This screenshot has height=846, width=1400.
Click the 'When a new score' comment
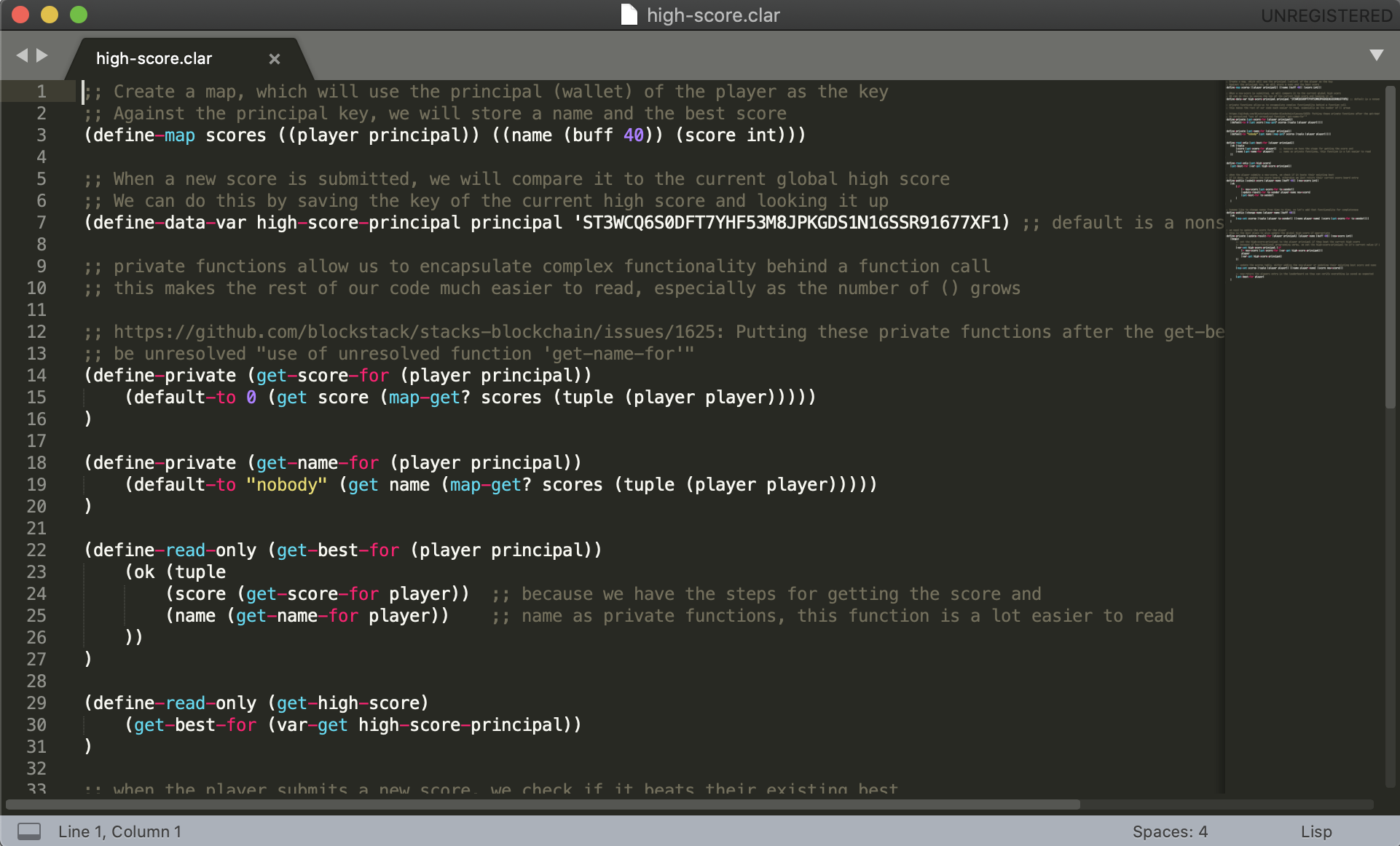(x=517, y=179)
